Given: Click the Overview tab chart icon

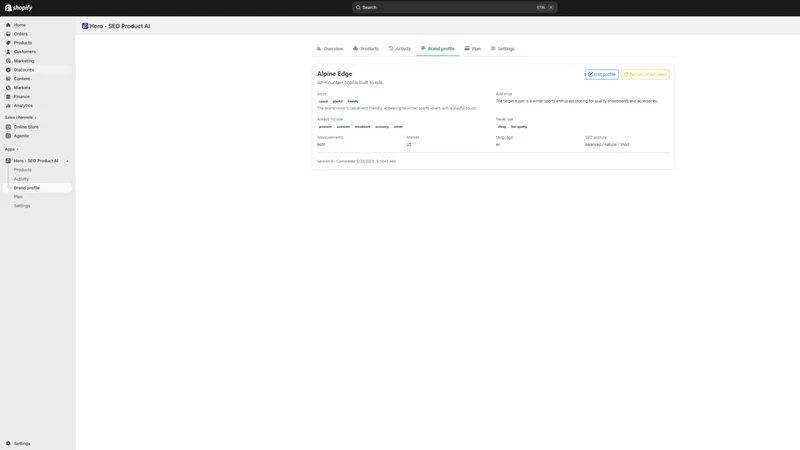Looking at the screenshot, I should tap(319, 48).
